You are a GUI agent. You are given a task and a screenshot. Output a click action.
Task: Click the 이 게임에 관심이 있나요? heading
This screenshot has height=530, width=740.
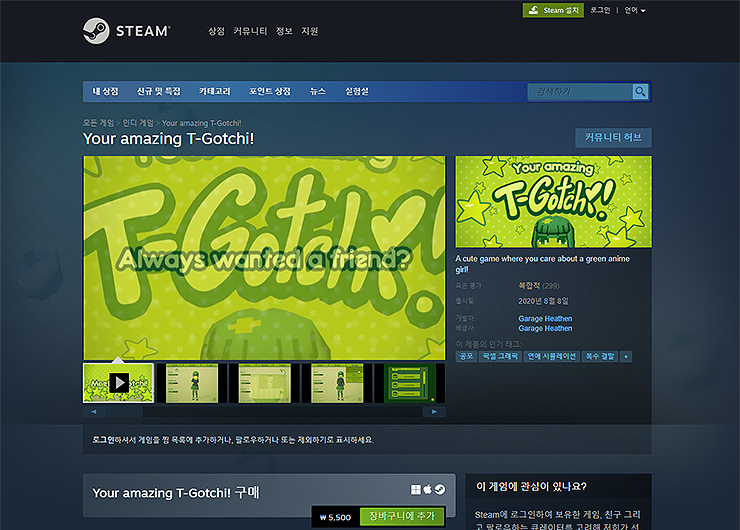pyautogui.click(x=531, y=487)
